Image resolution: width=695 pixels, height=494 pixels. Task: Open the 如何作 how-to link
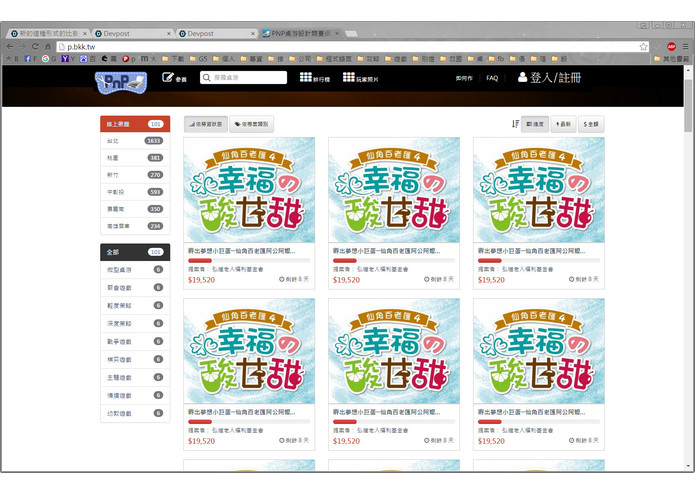464,78
